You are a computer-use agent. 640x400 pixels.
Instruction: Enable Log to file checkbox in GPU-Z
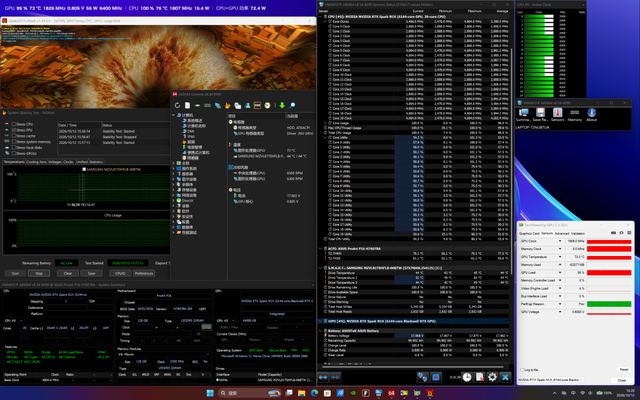tap(522, 370)
